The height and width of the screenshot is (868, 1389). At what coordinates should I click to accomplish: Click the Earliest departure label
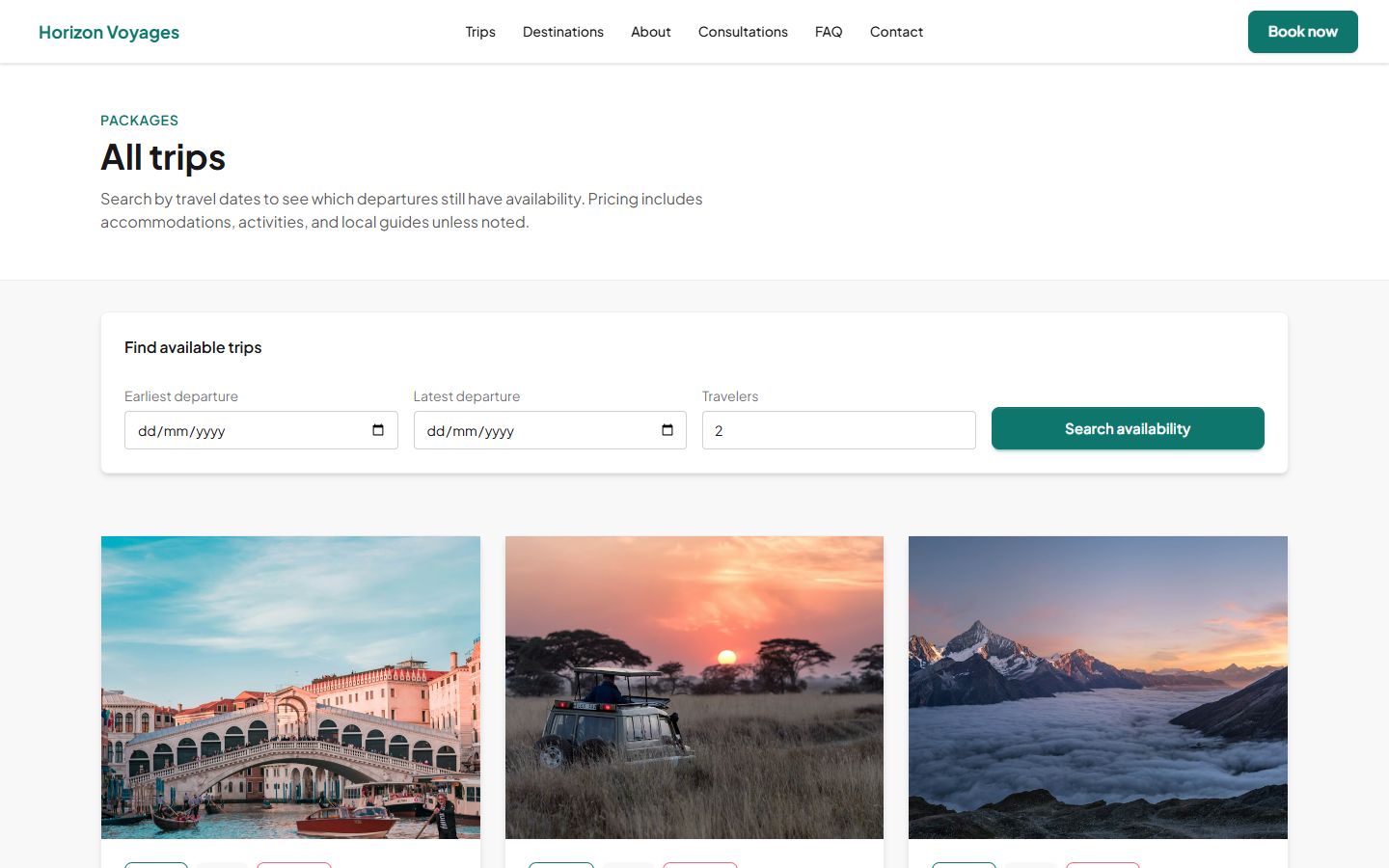[181, 396]
